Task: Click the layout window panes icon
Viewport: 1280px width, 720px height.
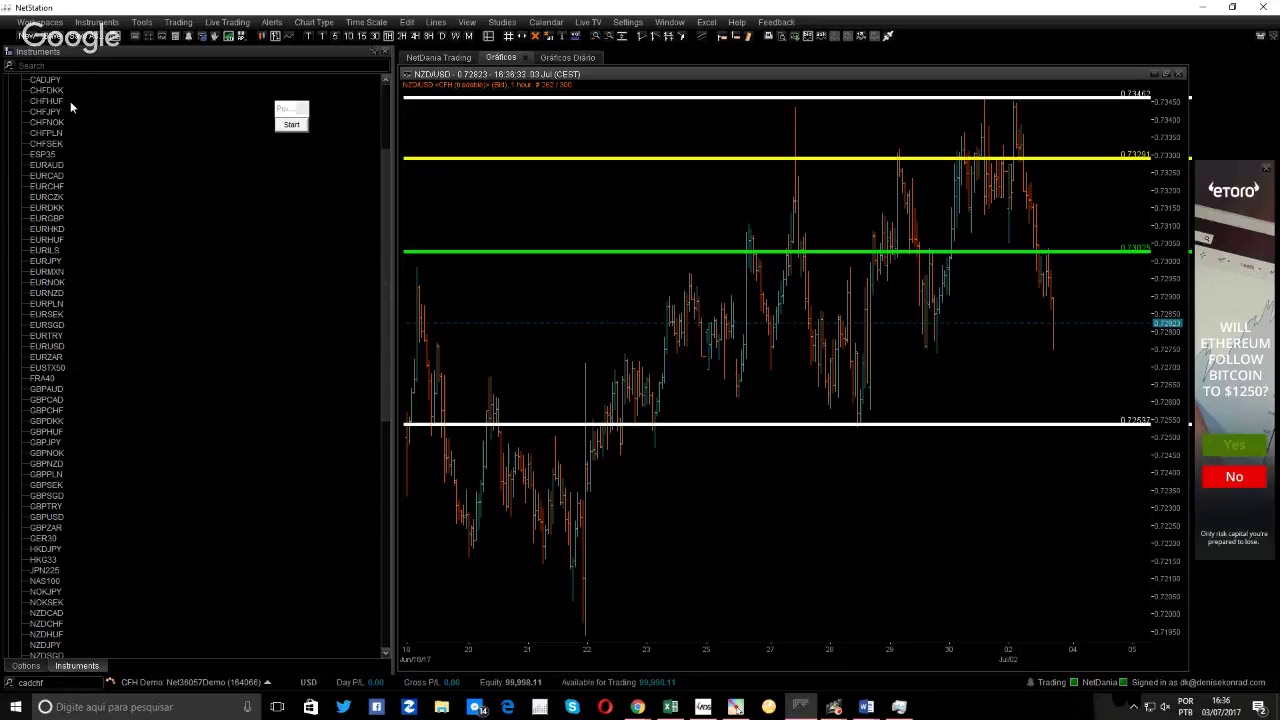Action: 488,36
